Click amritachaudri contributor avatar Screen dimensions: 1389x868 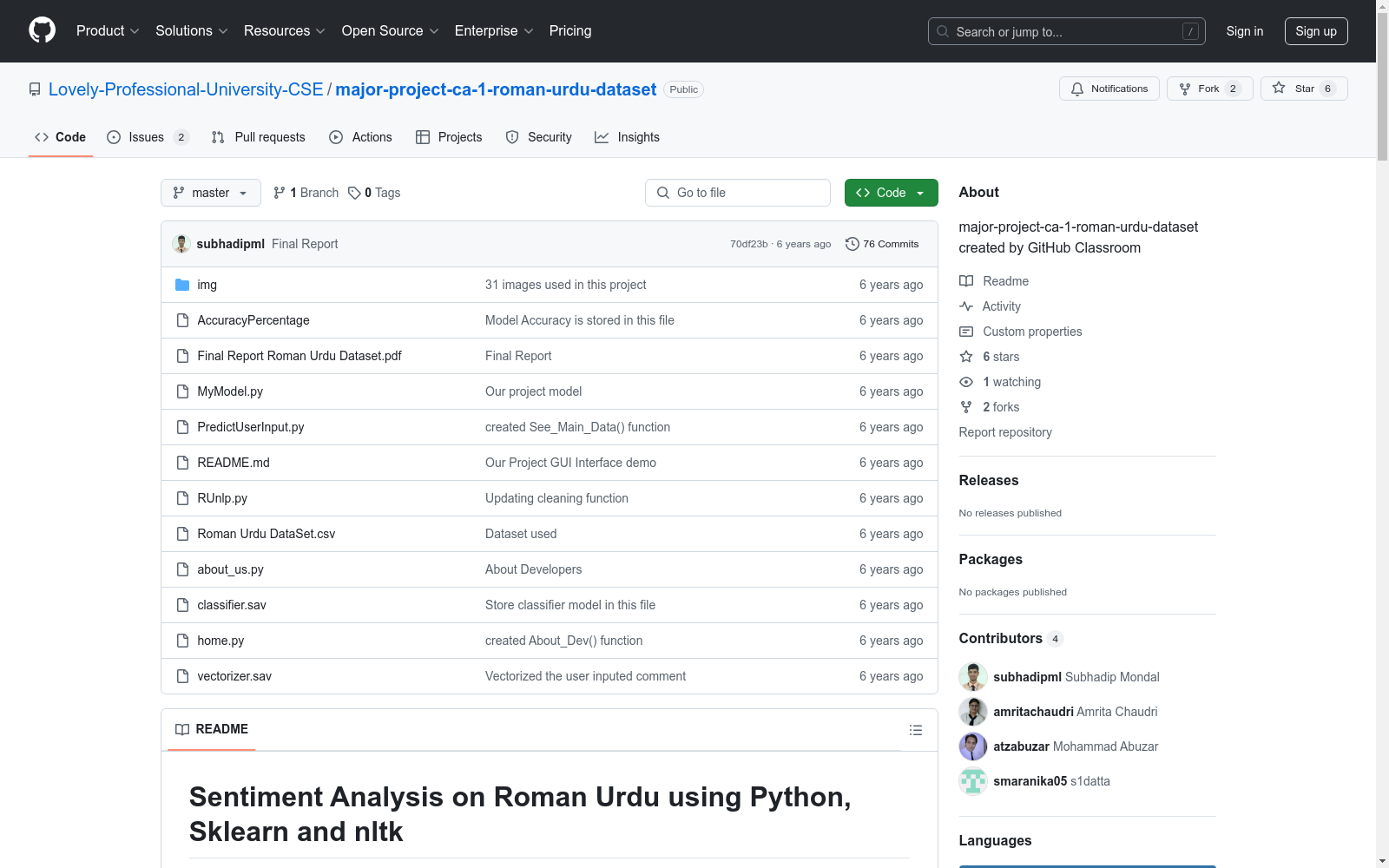pyautogui.click(x=973, y=712)
